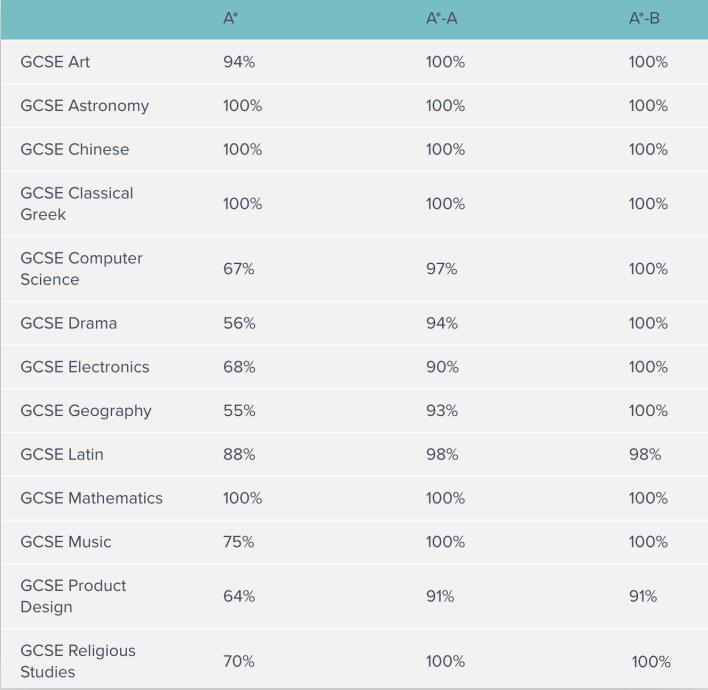Click the GCSE Electronics subject cell

pos(84,367)
